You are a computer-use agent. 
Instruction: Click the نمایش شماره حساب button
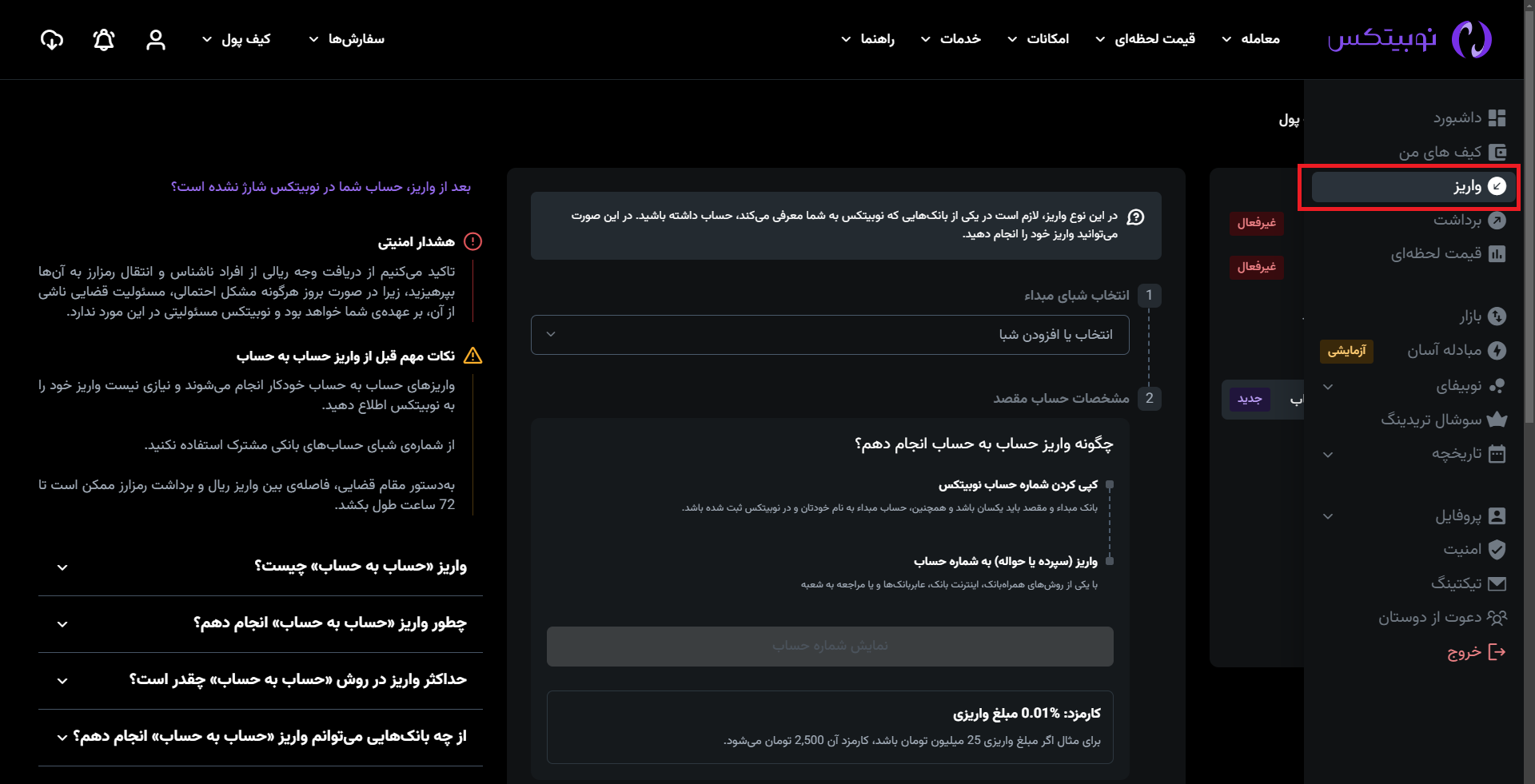[x=830, y=646]
